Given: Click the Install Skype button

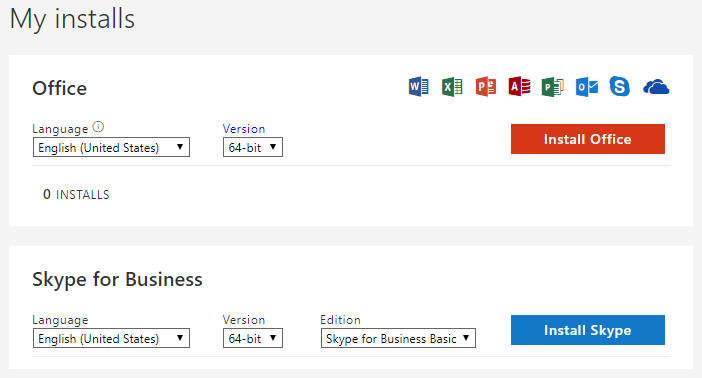Looking at the screenshot, I should tap(588, 330).
